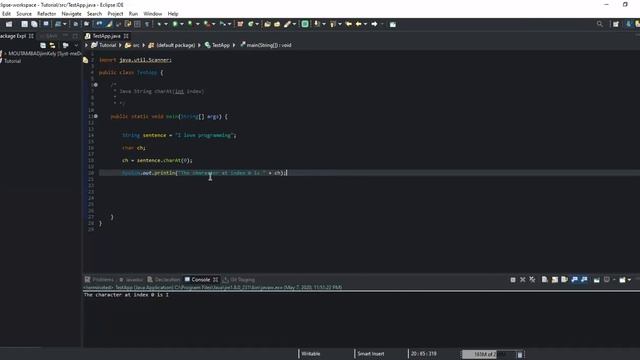Click the Terminate console button
Screen dimensions: 640x360
click(x=513, y=280)
